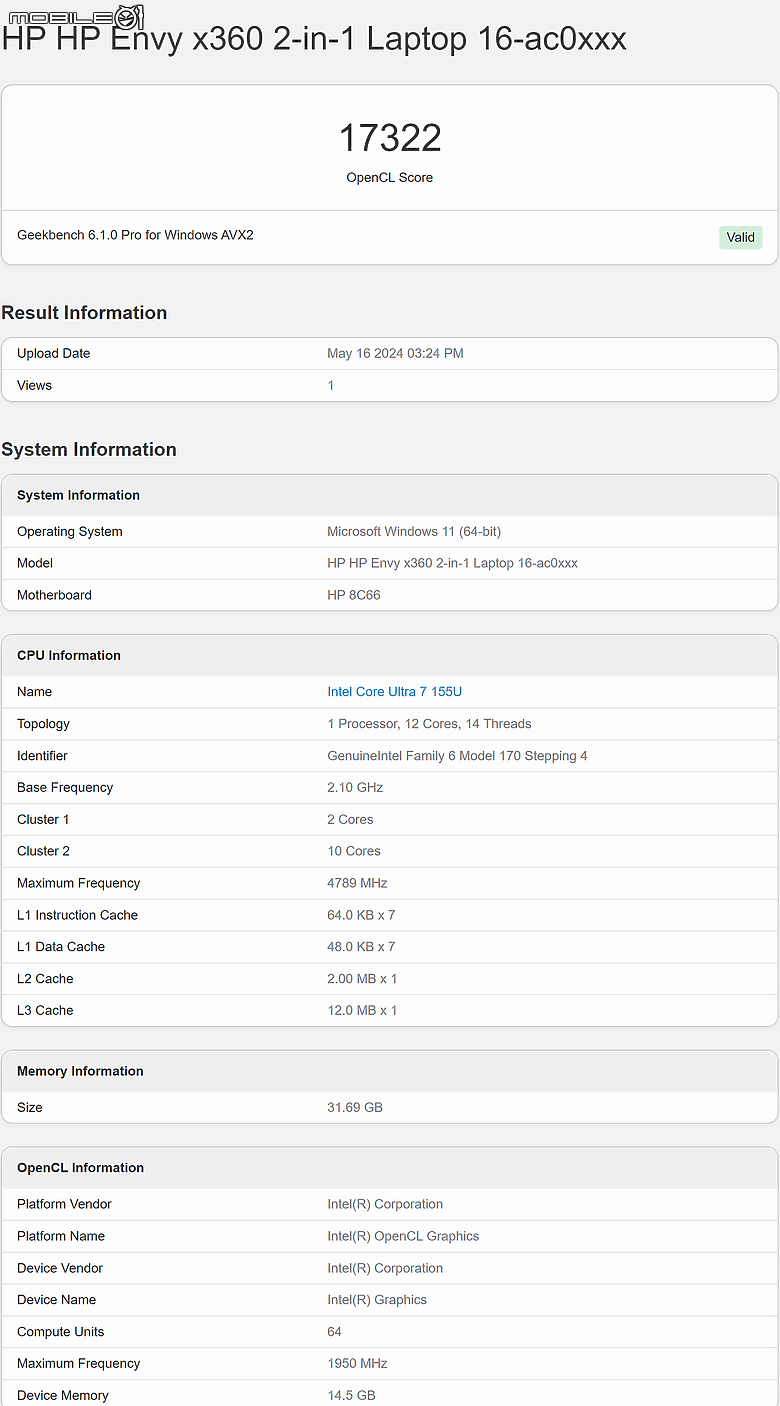Select Device Vendor value 'Intel(R) Corporation'

(x=385, y=1269)
